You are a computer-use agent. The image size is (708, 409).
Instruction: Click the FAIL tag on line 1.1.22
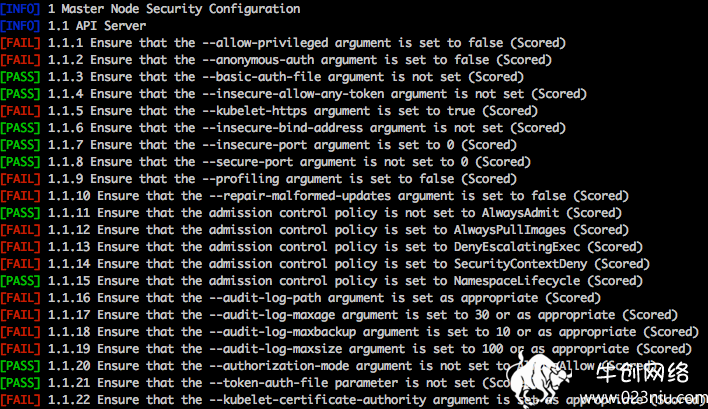pos(20,400)
